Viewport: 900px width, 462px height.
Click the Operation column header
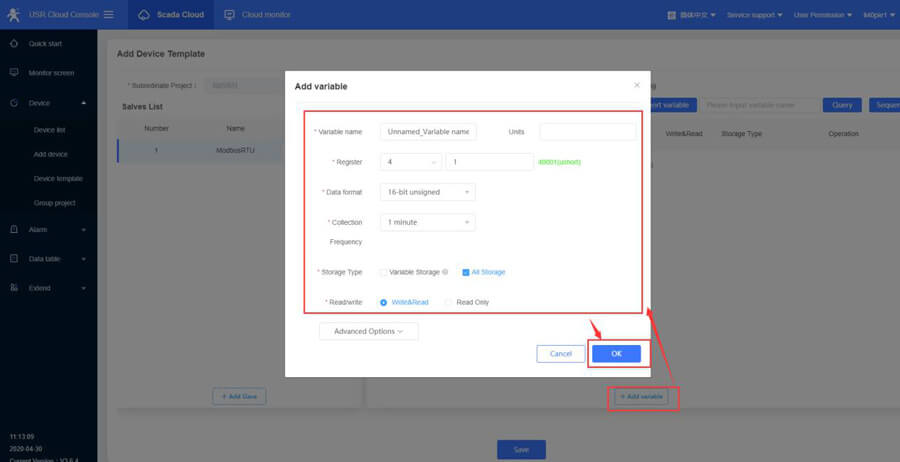843,134
